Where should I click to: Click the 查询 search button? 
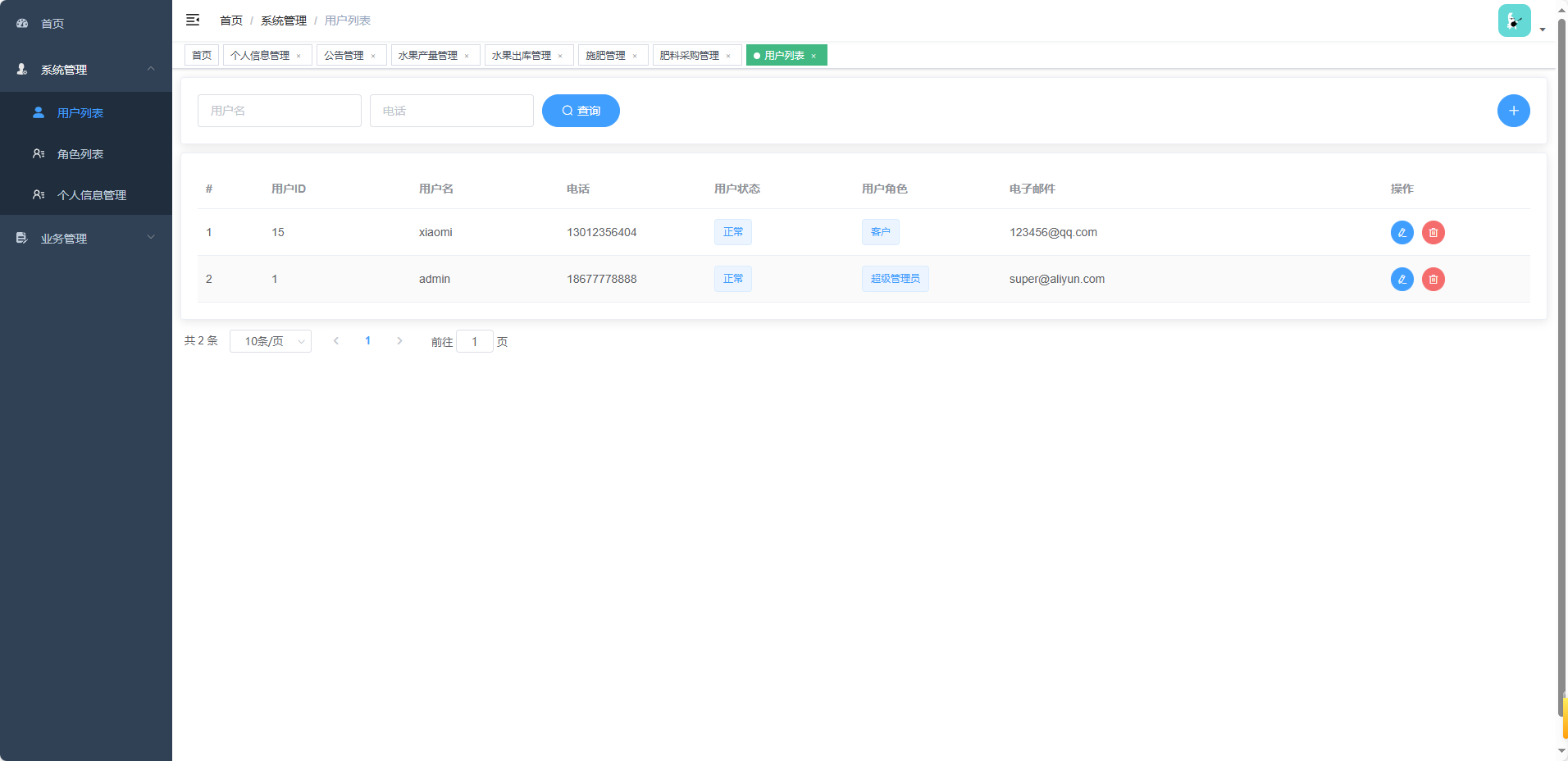[x=581, y=111]
